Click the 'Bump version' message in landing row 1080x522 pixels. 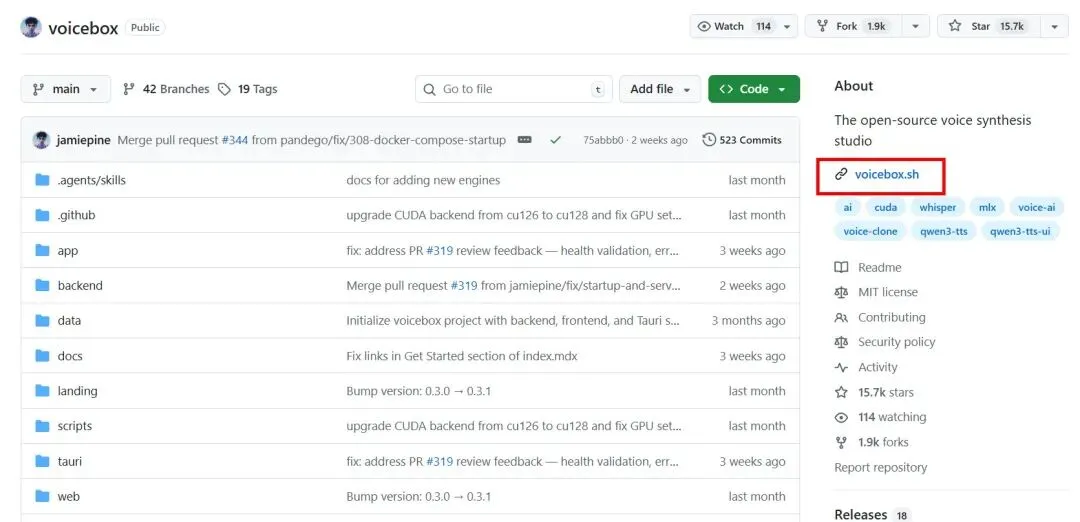(418, 391)
